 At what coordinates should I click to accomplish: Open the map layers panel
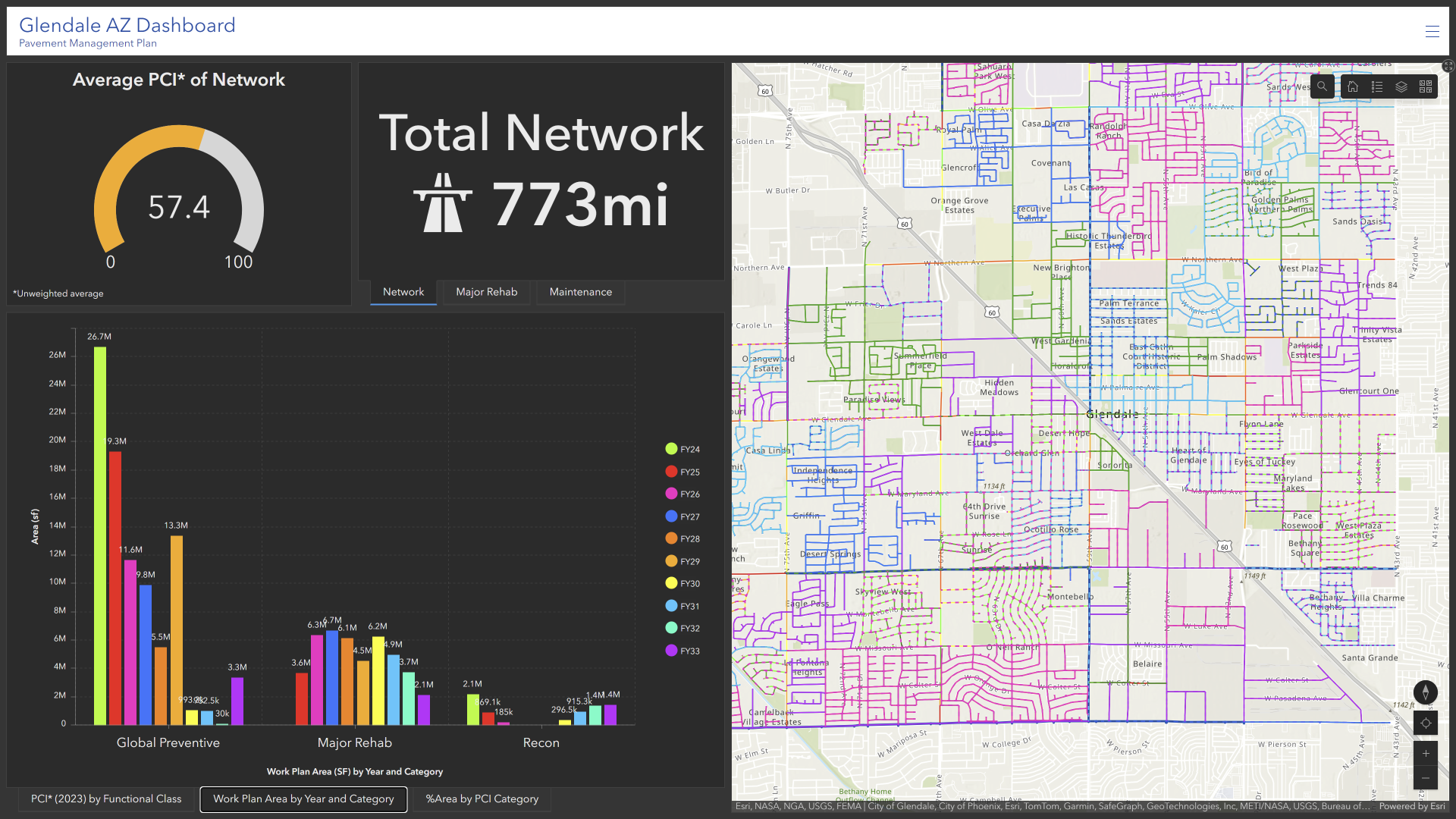click(1401, 86)
